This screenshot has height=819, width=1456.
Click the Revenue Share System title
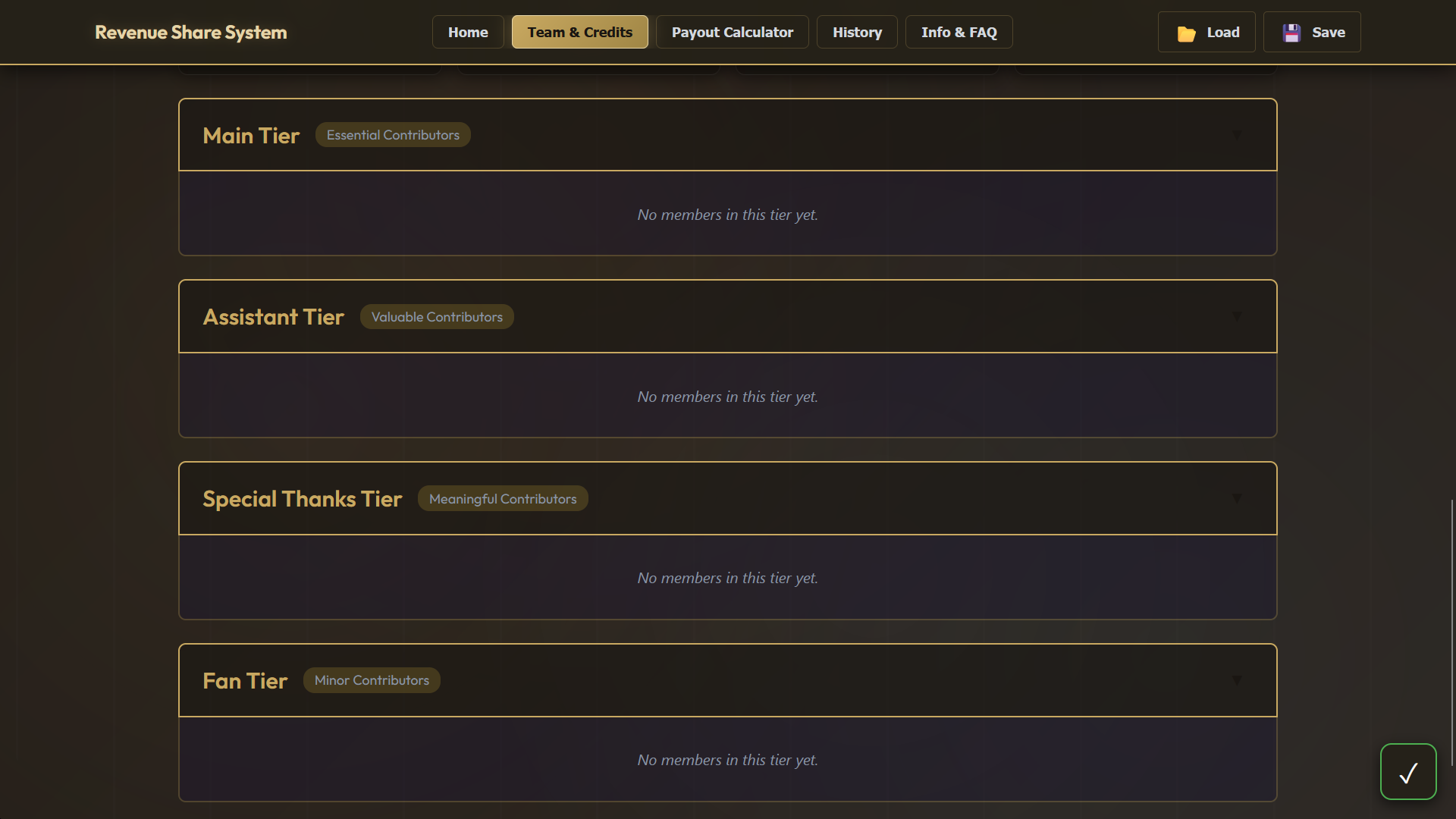coord(190,32)
